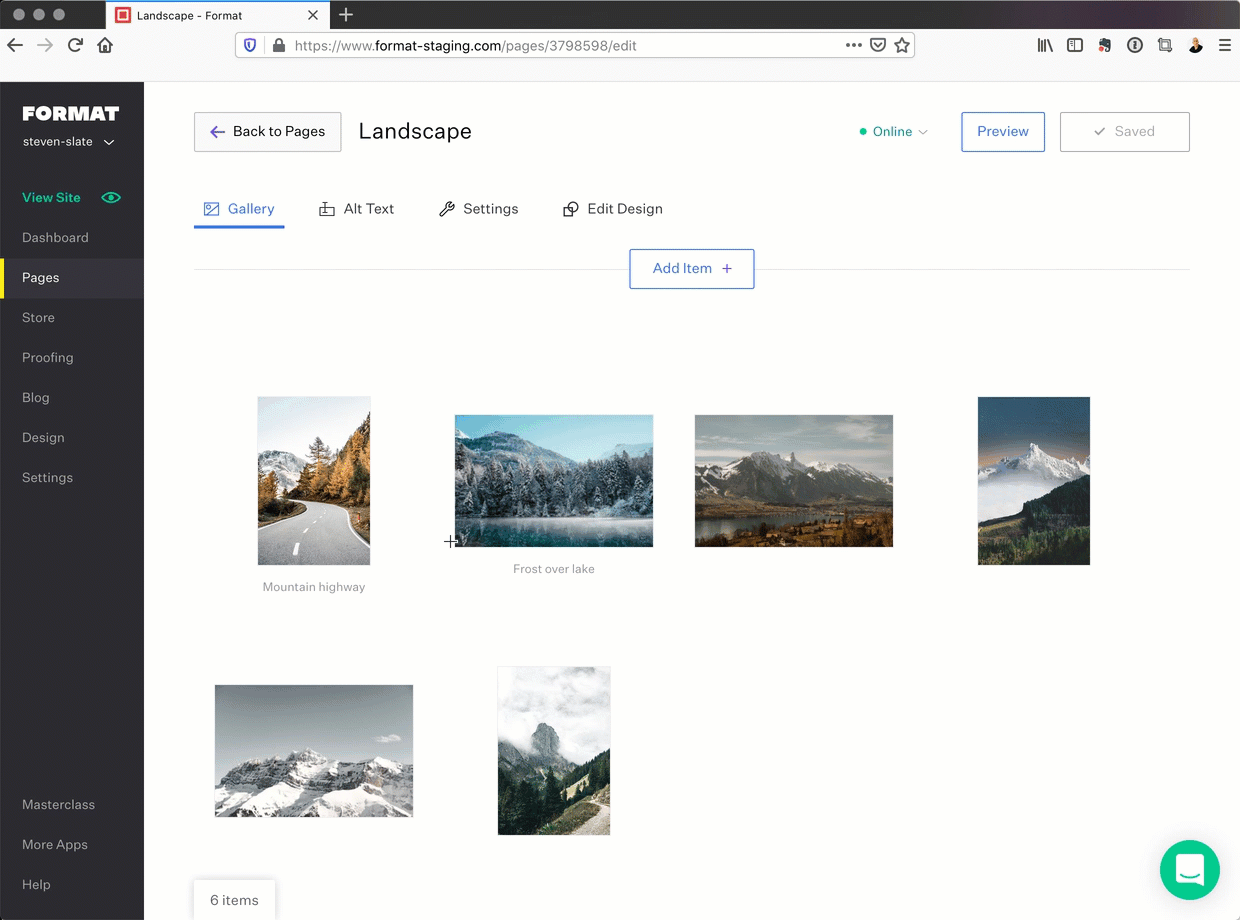This screenshot has width=1240, height=920.
Task: Click the 6 items counter
Action: [234, 900]
